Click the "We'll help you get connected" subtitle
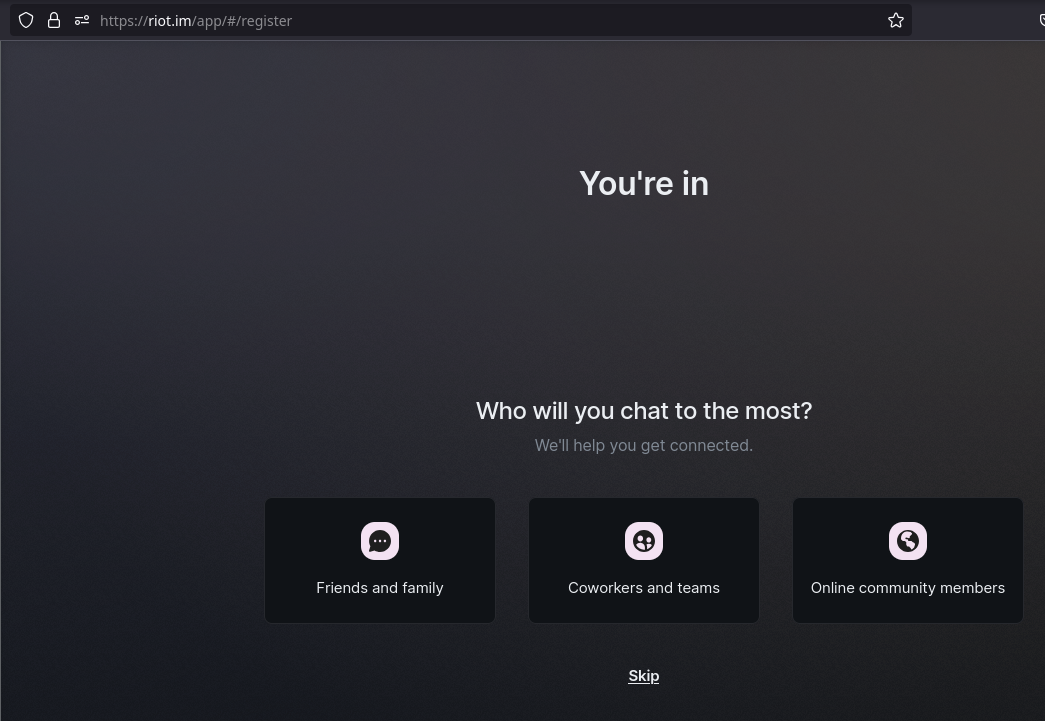This screenshot has height=721, width=1045. coord(644,445)
